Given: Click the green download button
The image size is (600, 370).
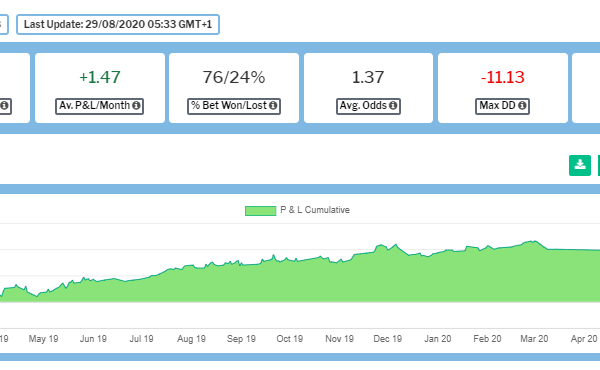Looking at the screenshot, I should [580, 165].
